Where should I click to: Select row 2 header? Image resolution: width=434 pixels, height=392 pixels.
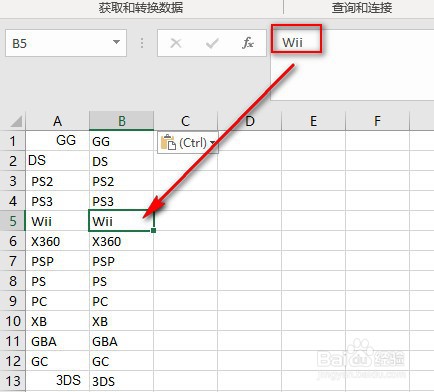tap(13, 161)
